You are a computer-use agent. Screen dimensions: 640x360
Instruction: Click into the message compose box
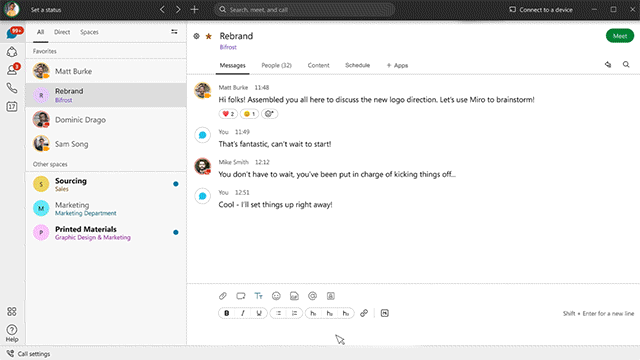pyautogui.click(x=413, y=333)
